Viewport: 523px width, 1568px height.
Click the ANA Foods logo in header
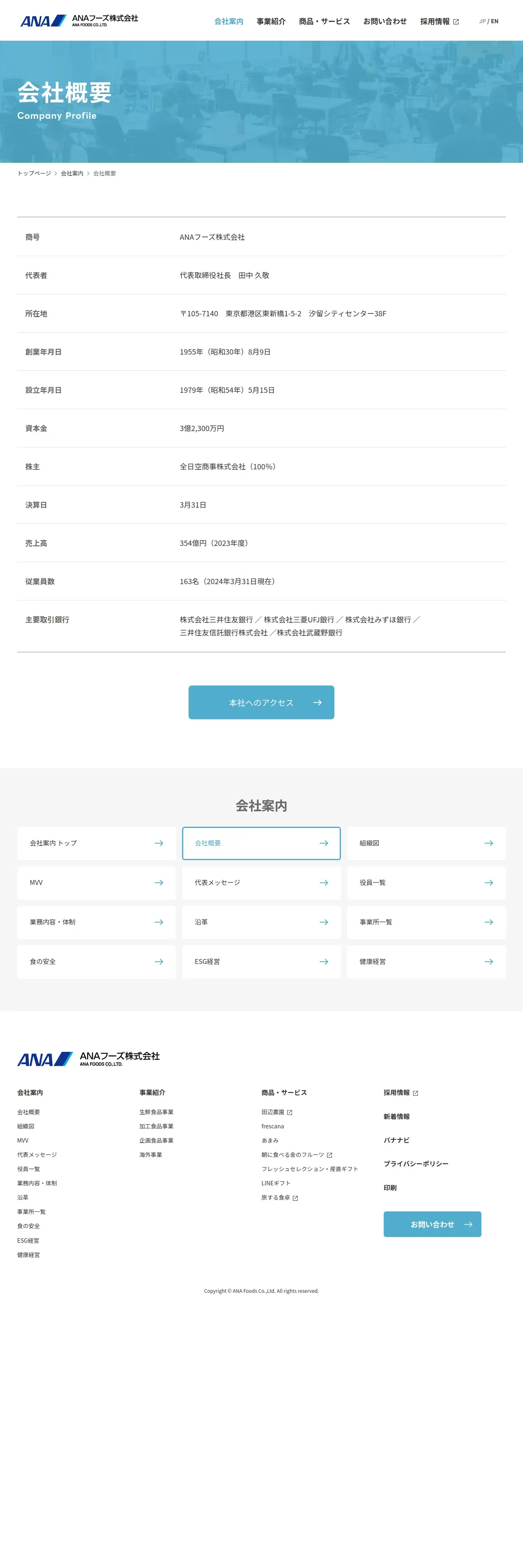[x=79, y=21]
